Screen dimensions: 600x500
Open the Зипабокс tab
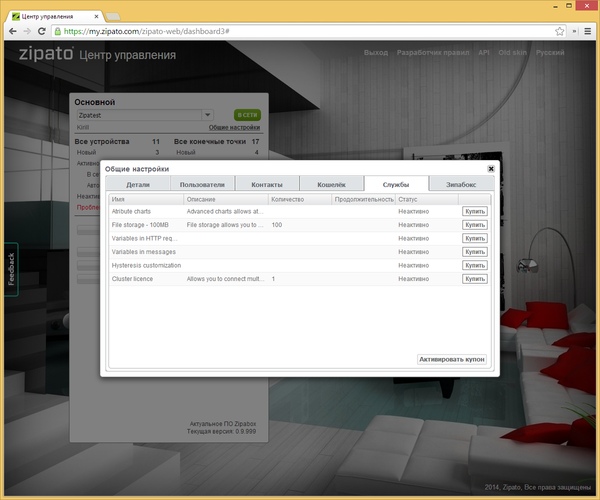(x=461, y=184)
